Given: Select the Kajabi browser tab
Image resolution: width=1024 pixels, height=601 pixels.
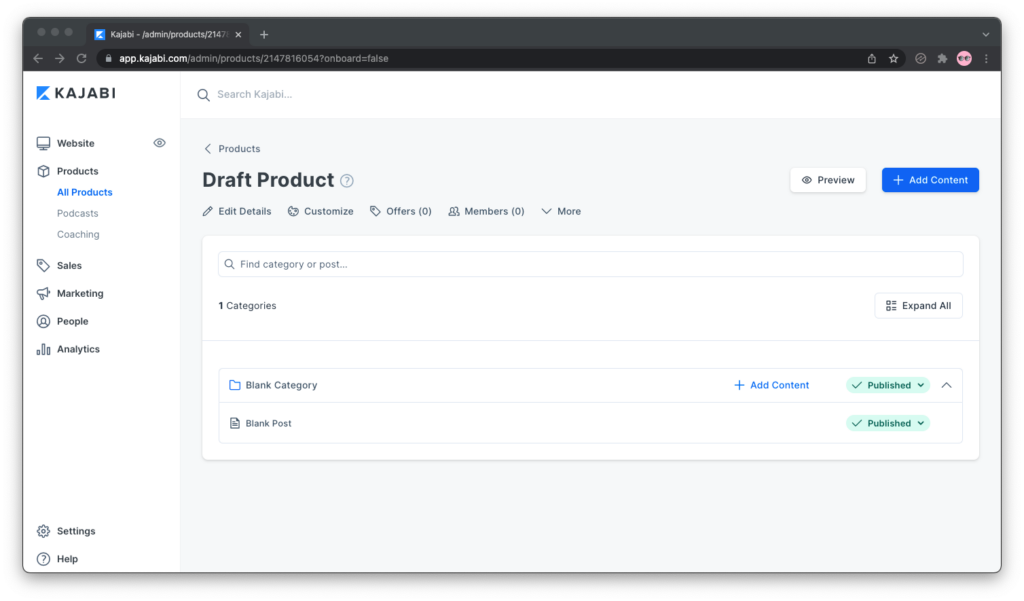Looking at the screenshot, I should (x=168, y=35).
